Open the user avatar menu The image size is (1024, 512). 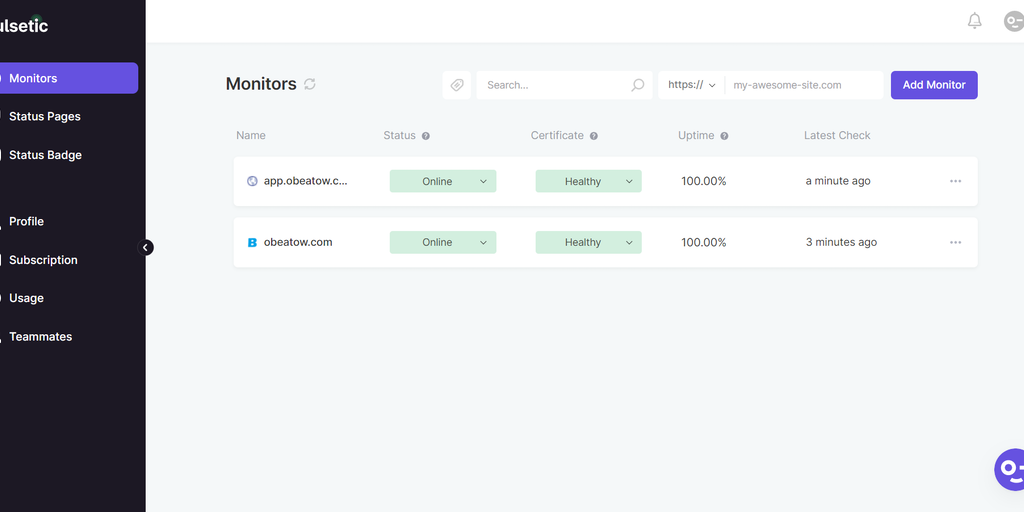1014,21
